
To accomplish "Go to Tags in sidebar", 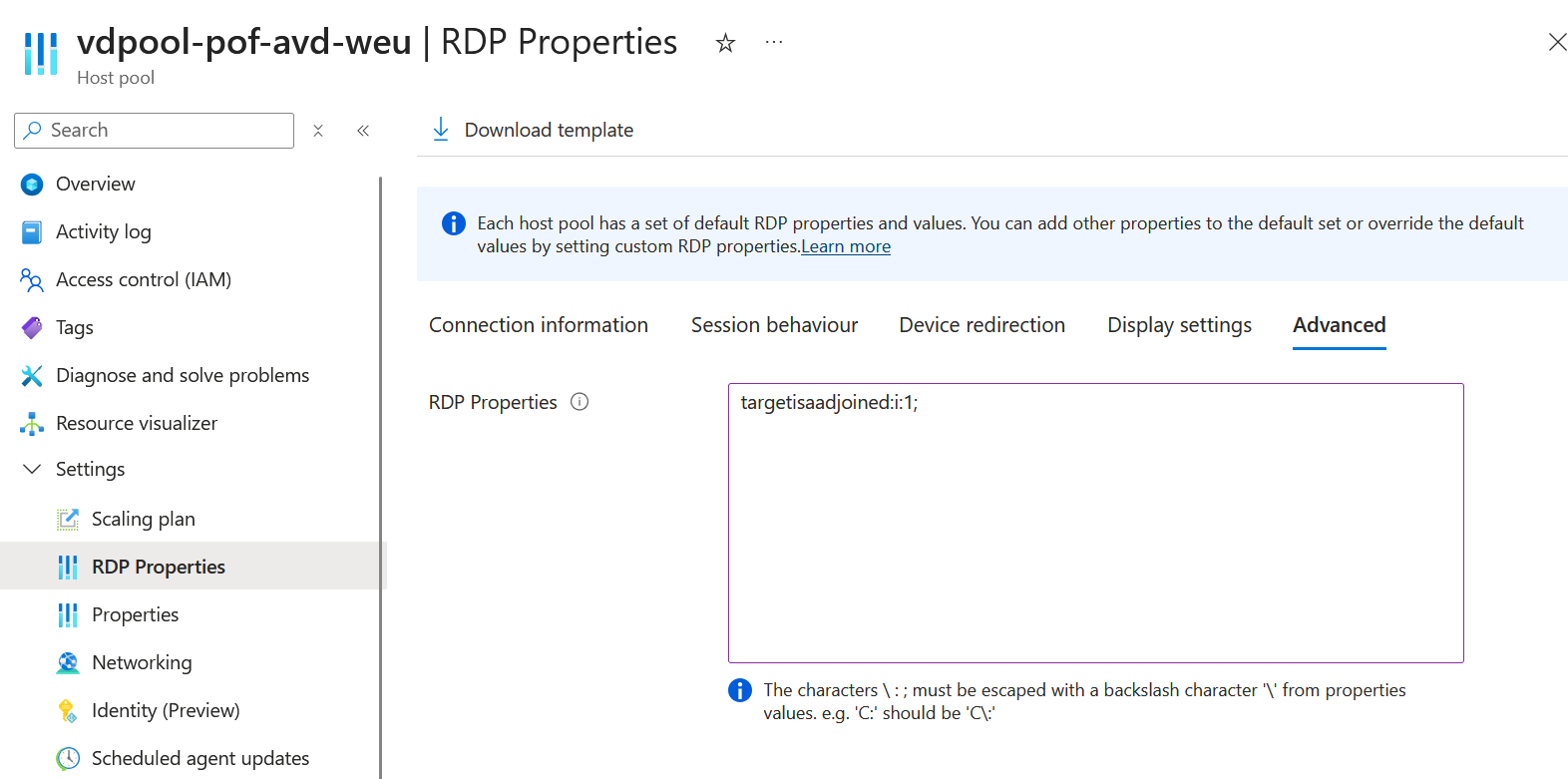I will pyautogui.click(x=74, y=328).
